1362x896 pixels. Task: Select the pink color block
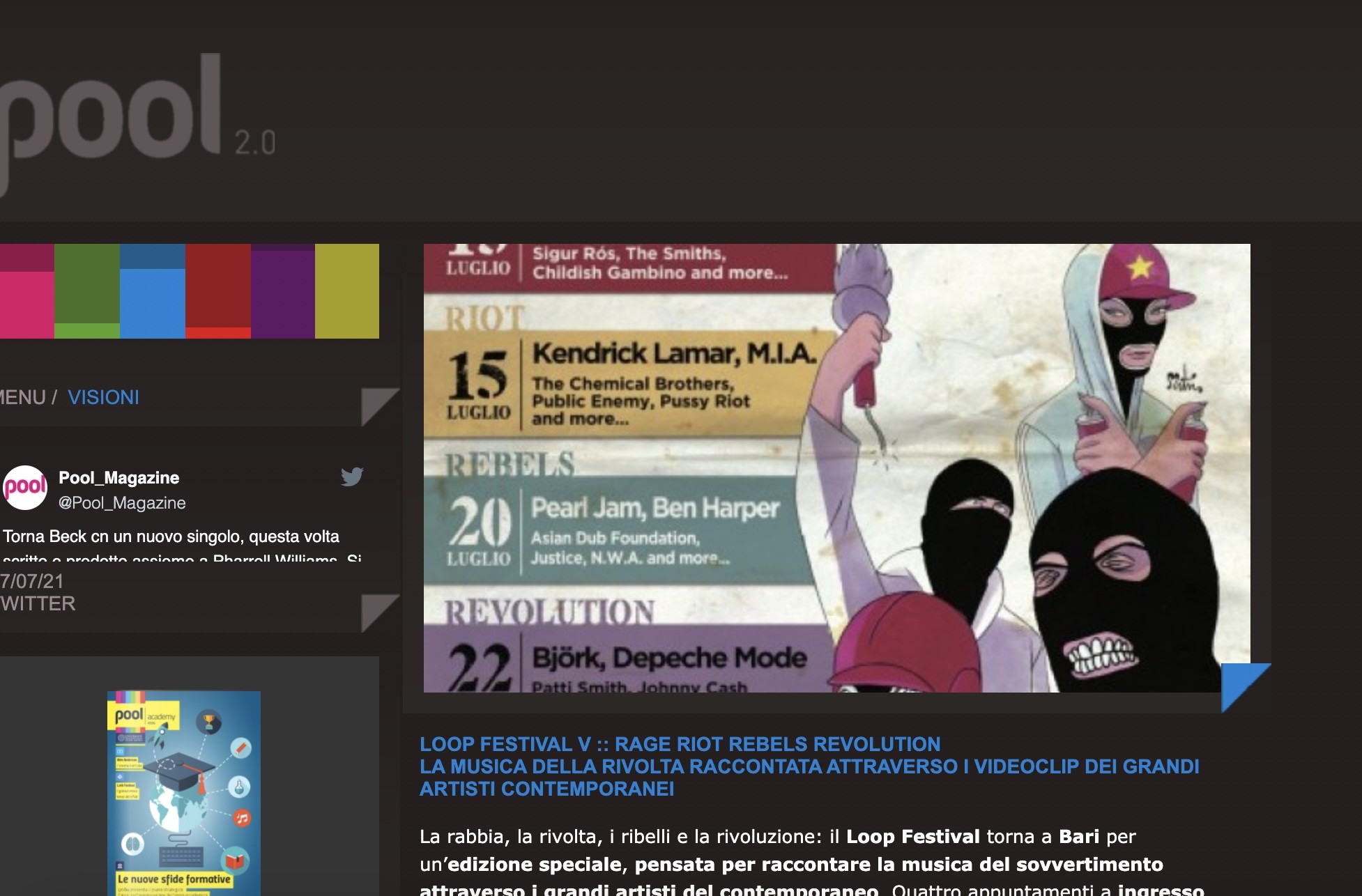(x=26, y=291)
